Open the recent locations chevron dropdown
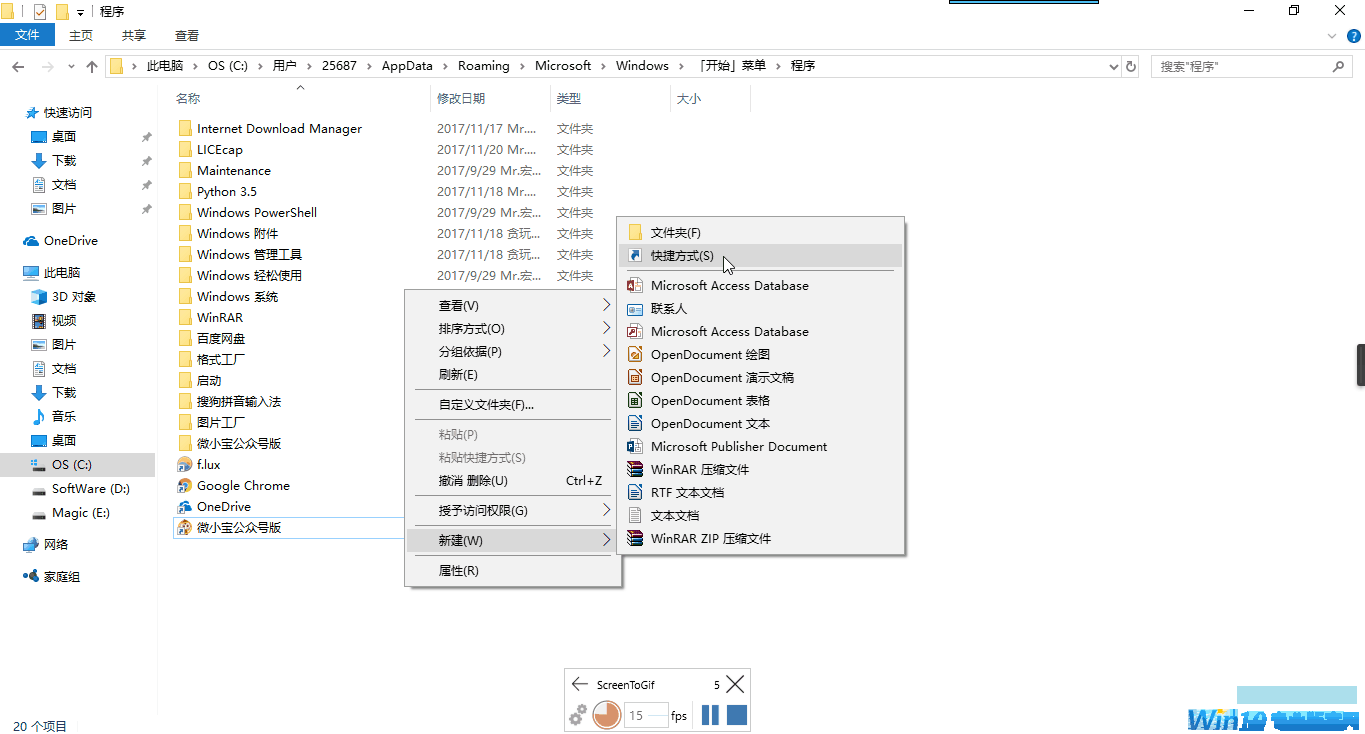Image resolution: width=1365 pixels, height=734 pixels. pos(71,67)
